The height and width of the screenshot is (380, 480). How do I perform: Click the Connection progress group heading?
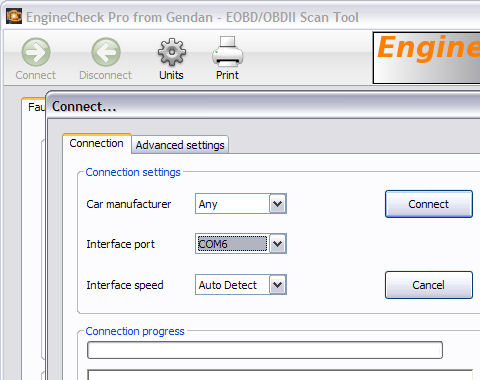[x=135, y=331]
